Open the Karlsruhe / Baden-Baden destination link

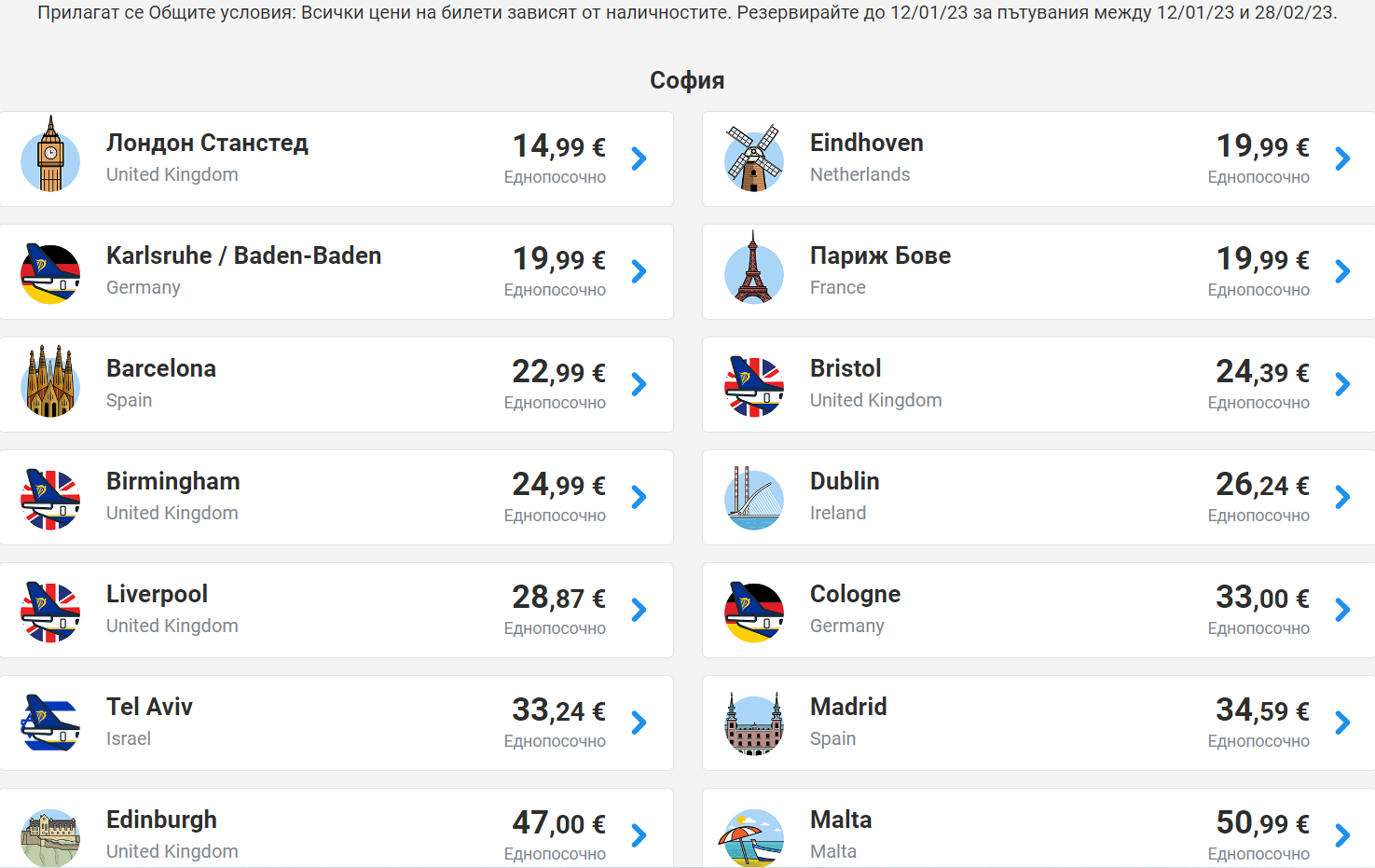pos(243,255)
